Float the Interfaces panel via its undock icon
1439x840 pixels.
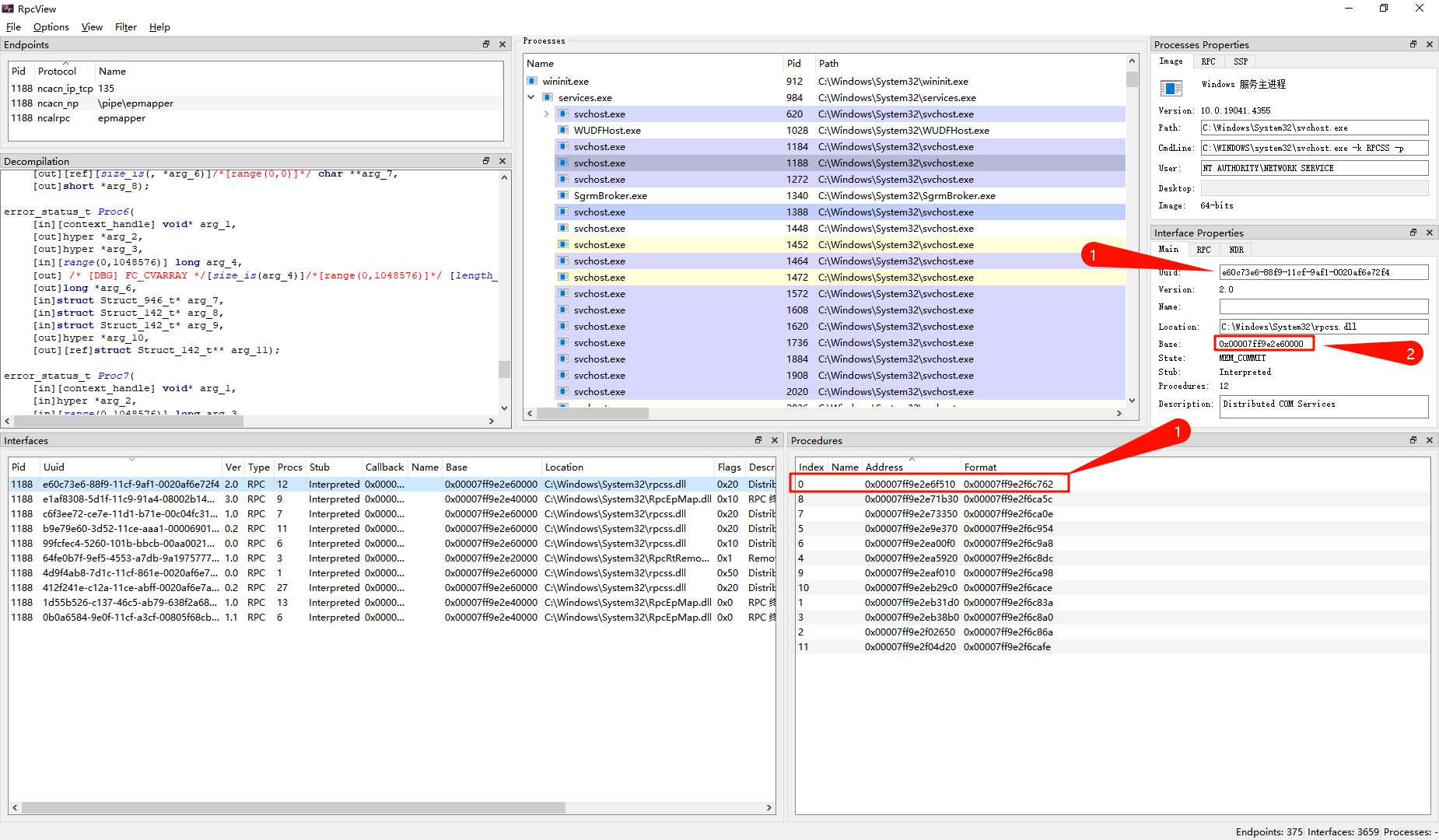[x=758, y=440]
